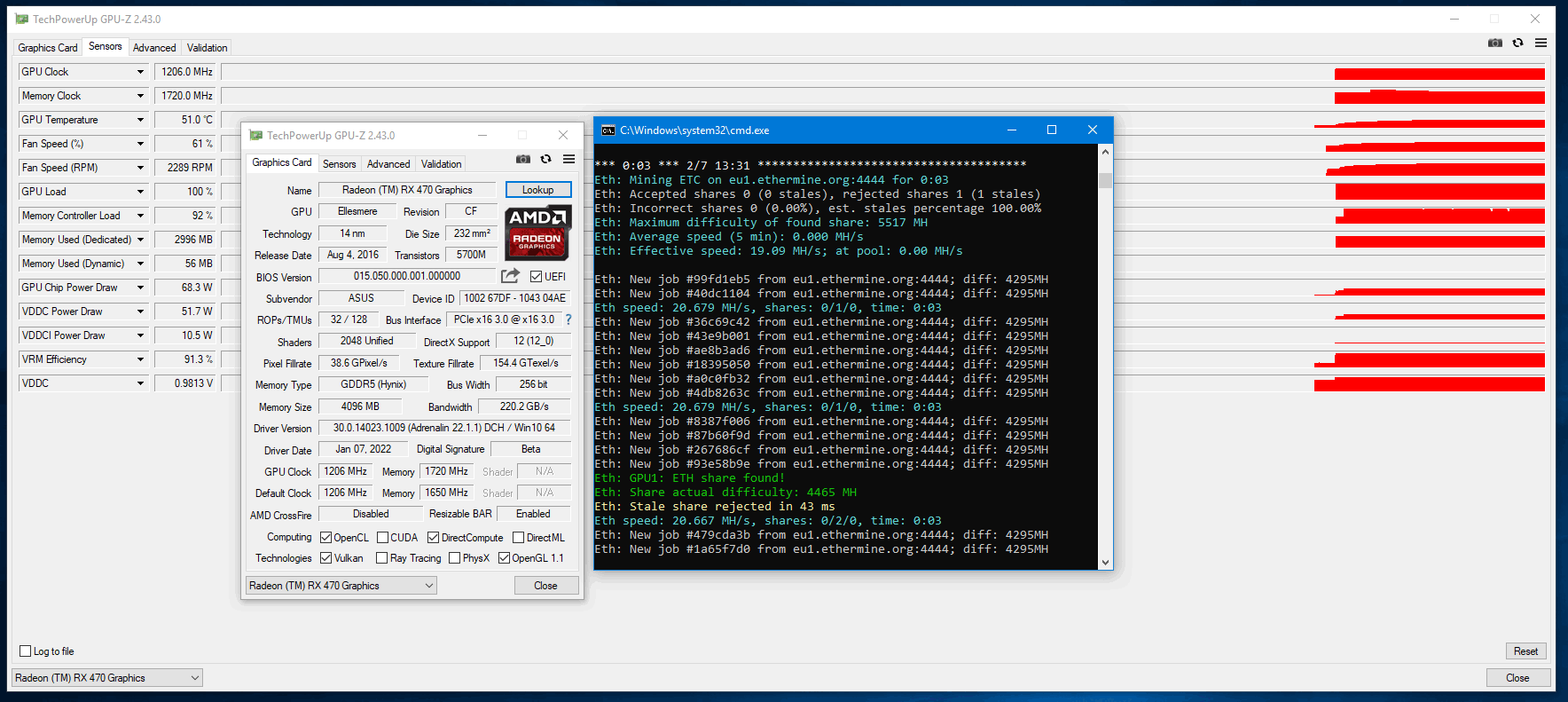Click GPU-Z icon in front window title bar

[x=256, y=135]
